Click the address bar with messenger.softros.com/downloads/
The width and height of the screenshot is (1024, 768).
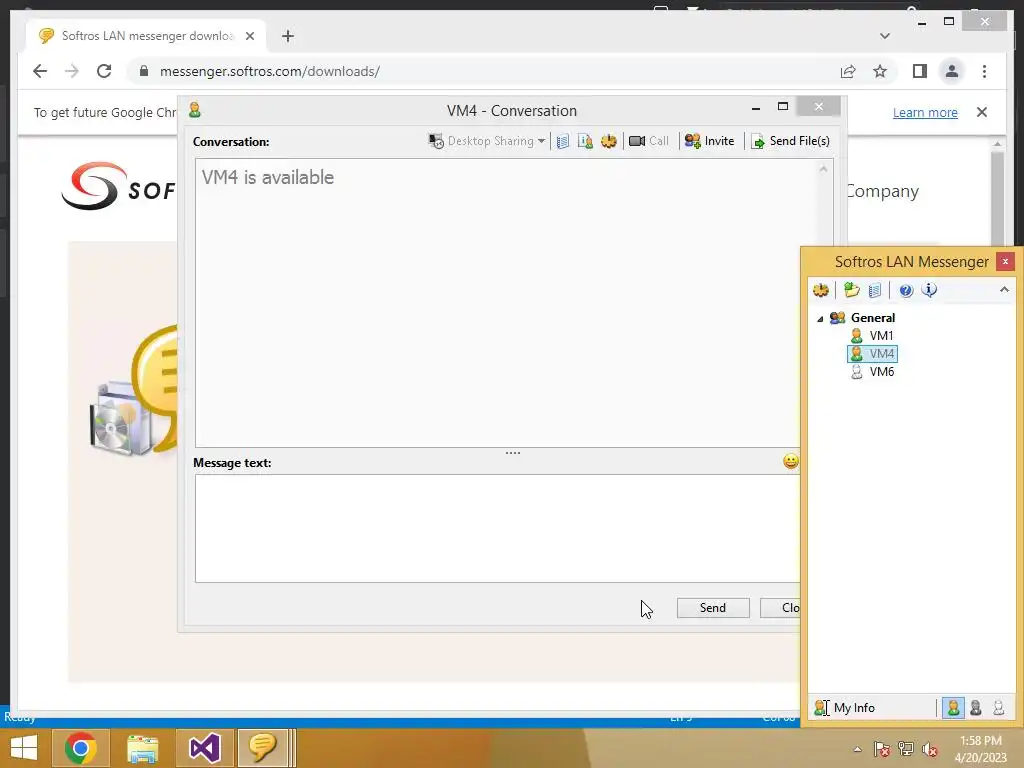coord(269,71)
